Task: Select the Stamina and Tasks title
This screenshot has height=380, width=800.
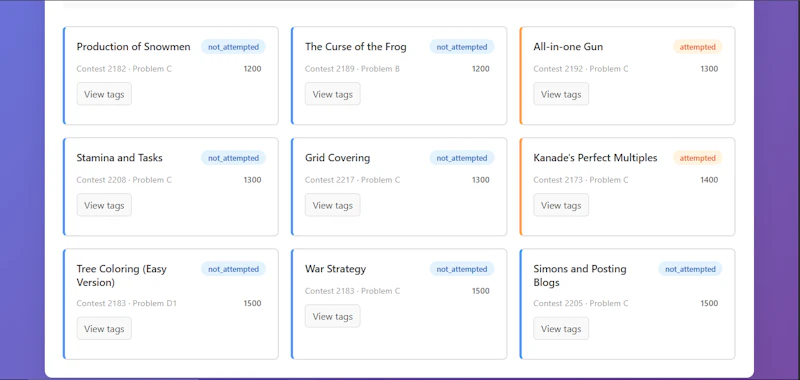Action: (119, 158)
